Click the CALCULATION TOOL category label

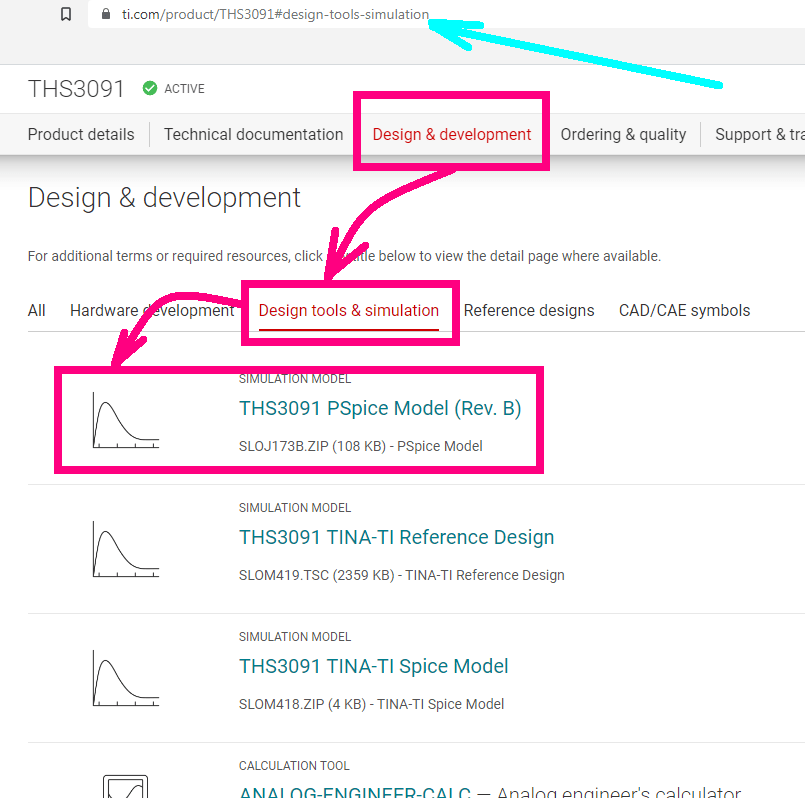pyautogui.click(x=294, y=766)
